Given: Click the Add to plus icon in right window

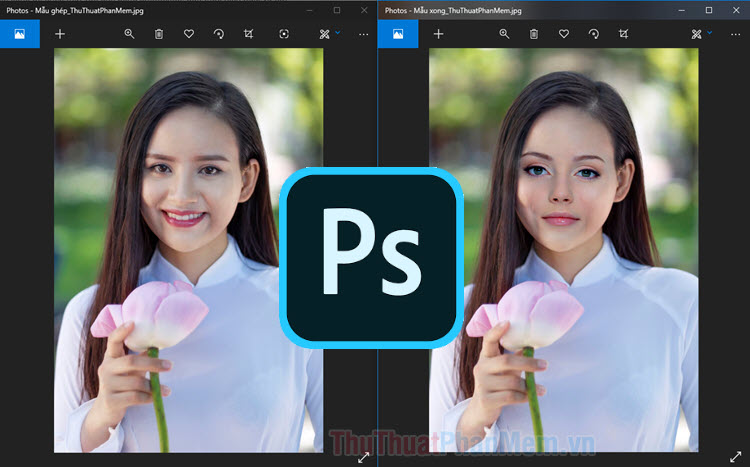Looking at the screenshot, I should click(438, 34).
